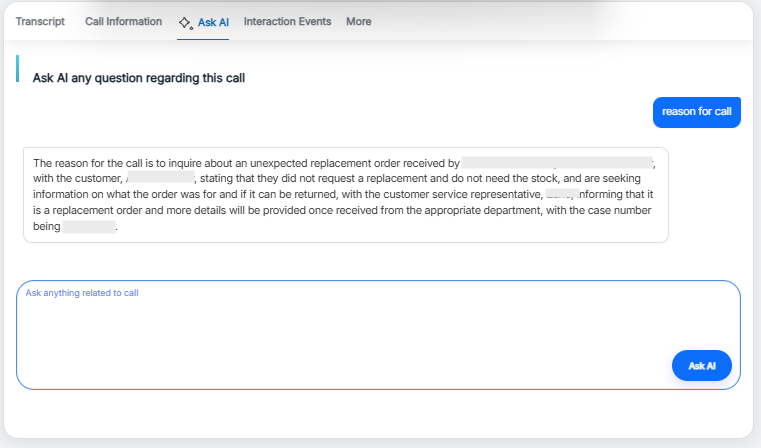The width and height of the screenshot is (761, 448).
Task: Click the placeholder text in the question box
Action: (82, 293)
